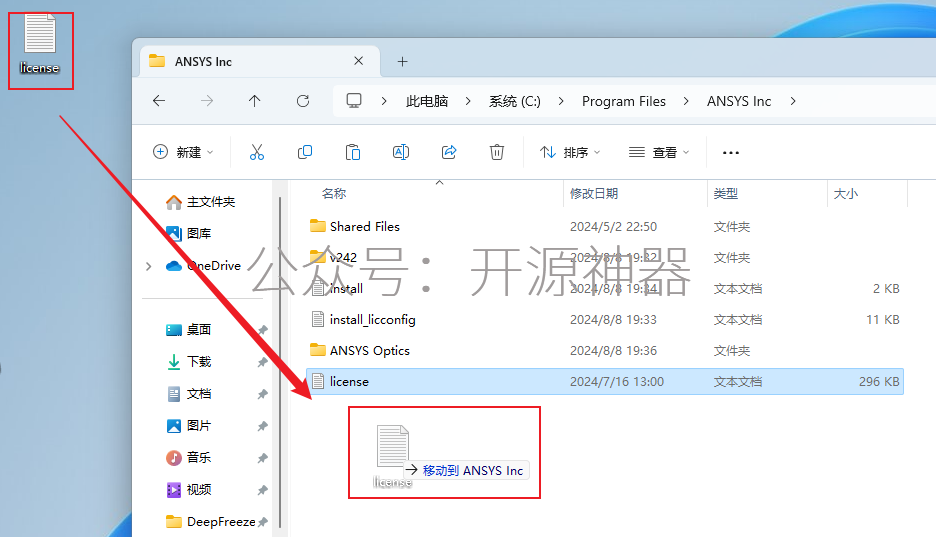Navigate up one folder level

pos(255,101)
